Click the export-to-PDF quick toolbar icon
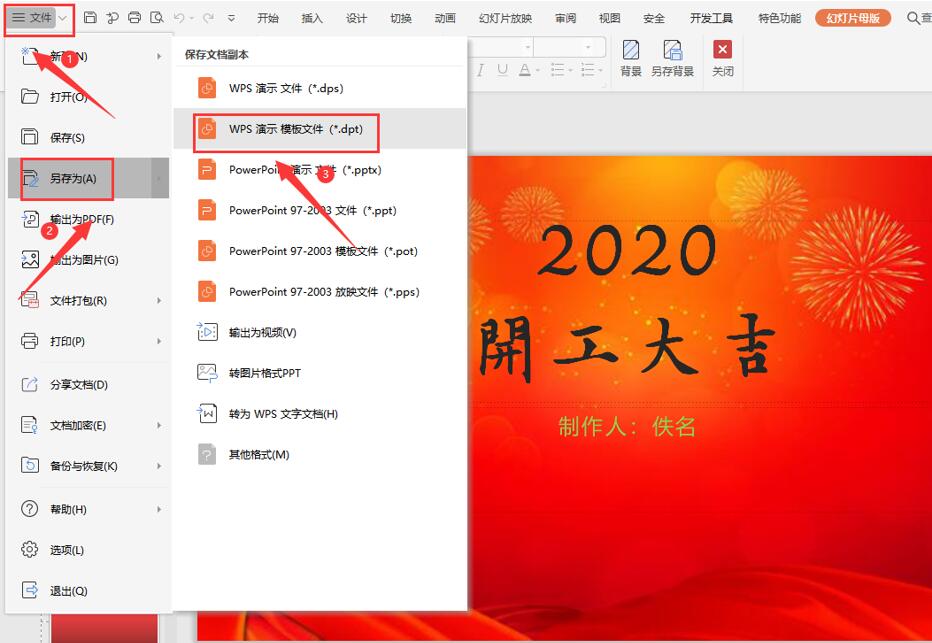The width and height of the screenshot is (932, 643). (x=112, y=18)
